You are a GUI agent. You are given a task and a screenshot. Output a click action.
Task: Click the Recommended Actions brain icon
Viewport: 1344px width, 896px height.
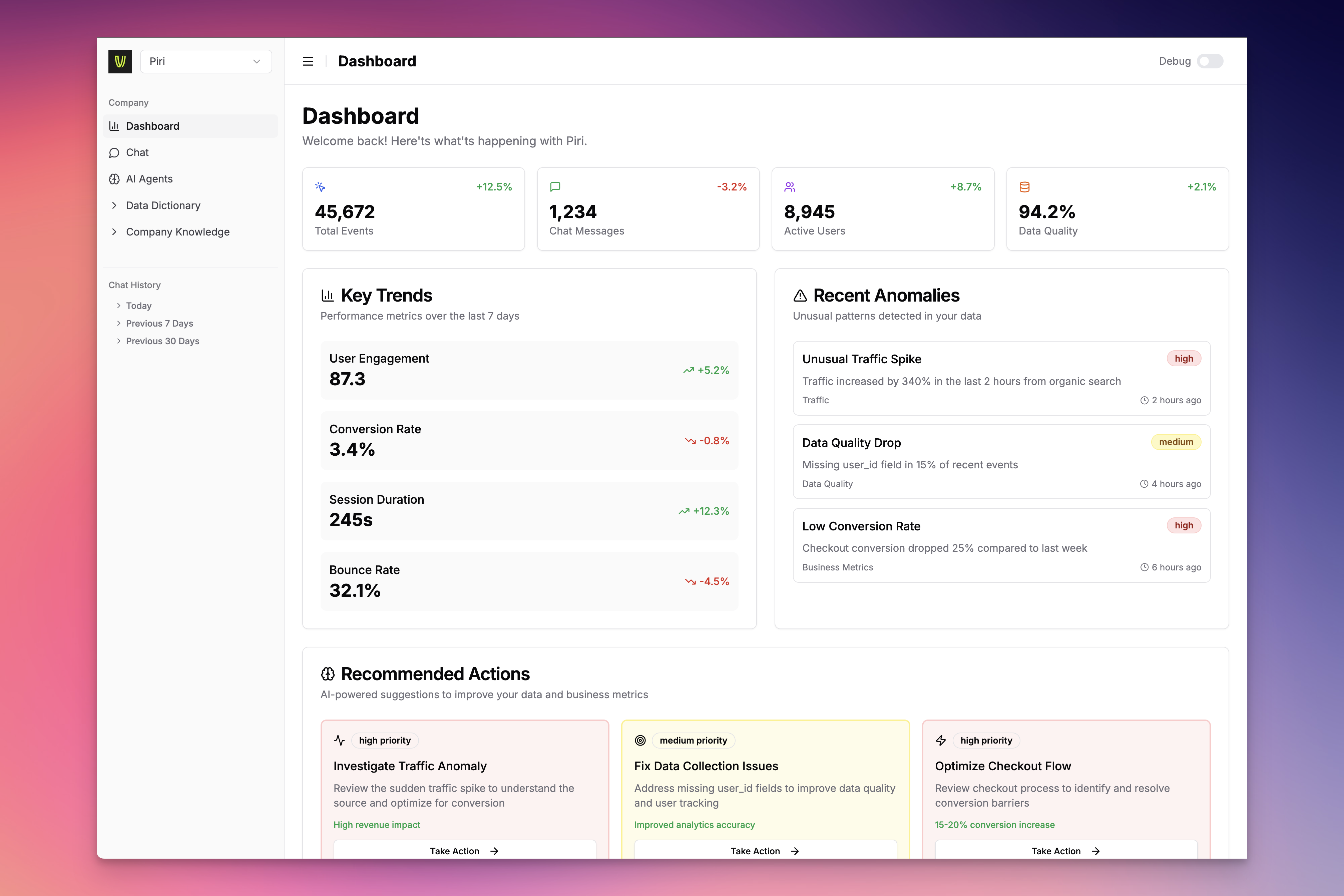coord(328,674)
